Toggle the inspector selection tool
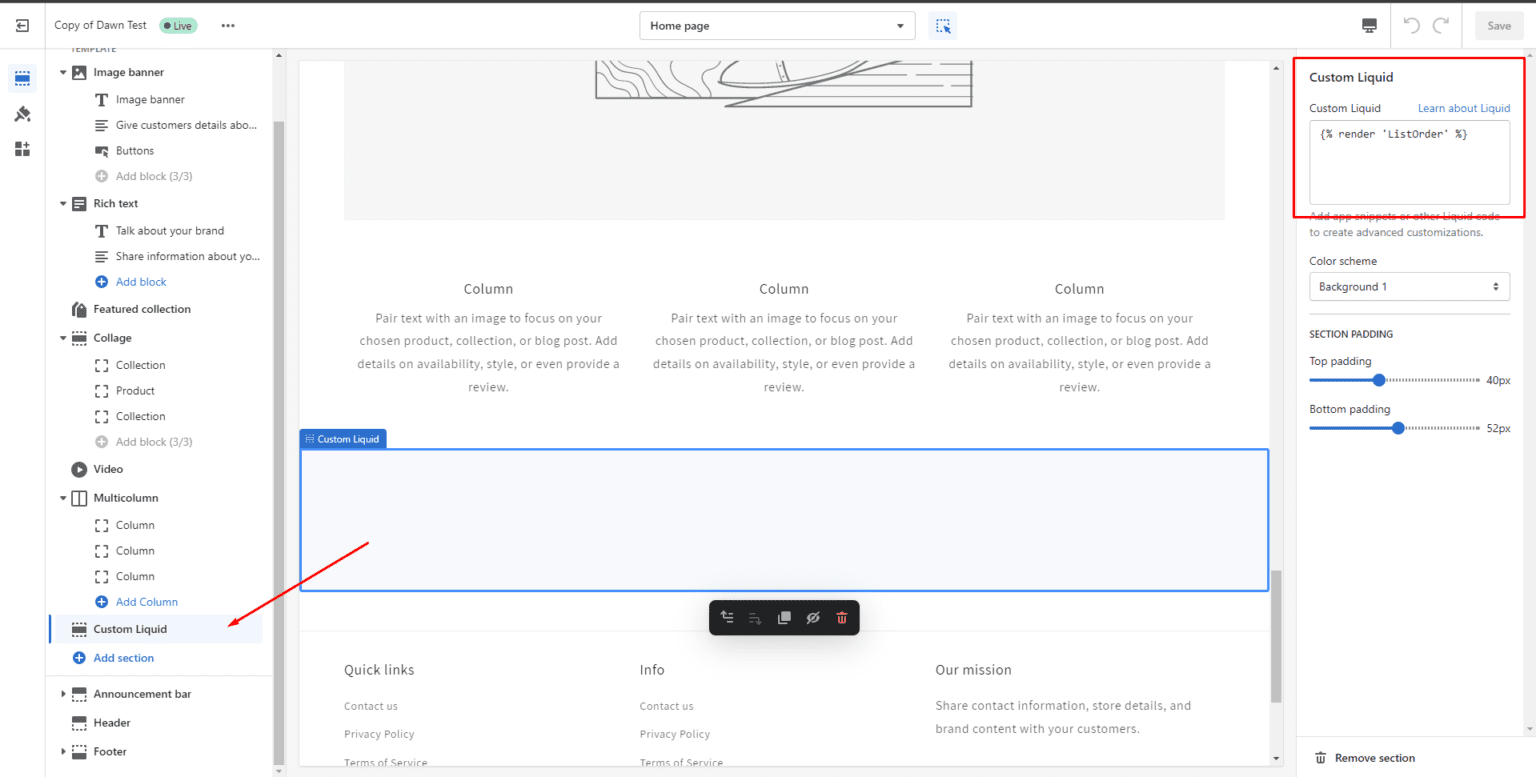The width and height of the screenshot is (1536, 777). (943, 26)
